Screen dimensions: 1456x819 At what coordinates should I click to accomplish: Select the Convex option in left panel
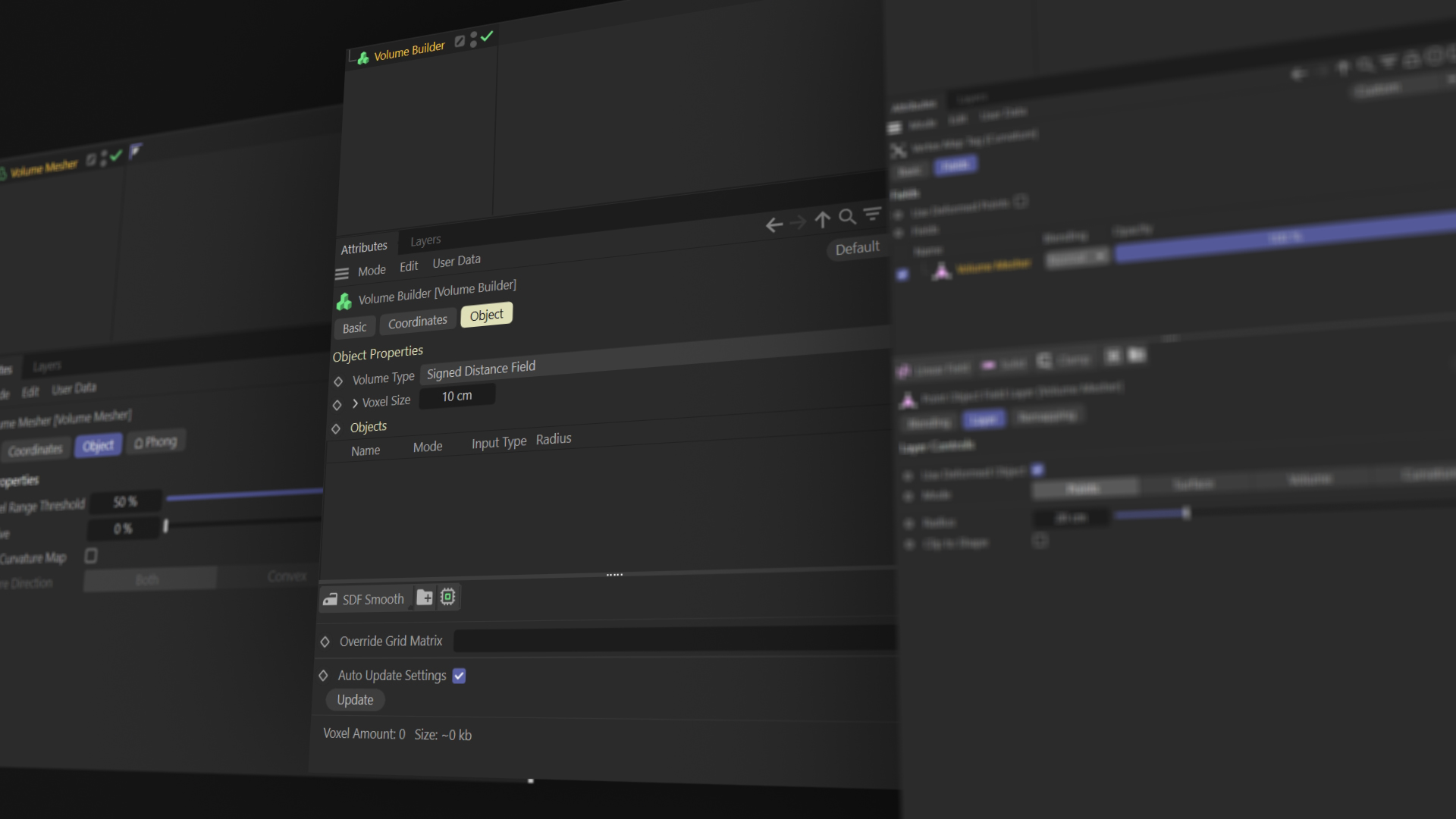(x=287, y=576)
